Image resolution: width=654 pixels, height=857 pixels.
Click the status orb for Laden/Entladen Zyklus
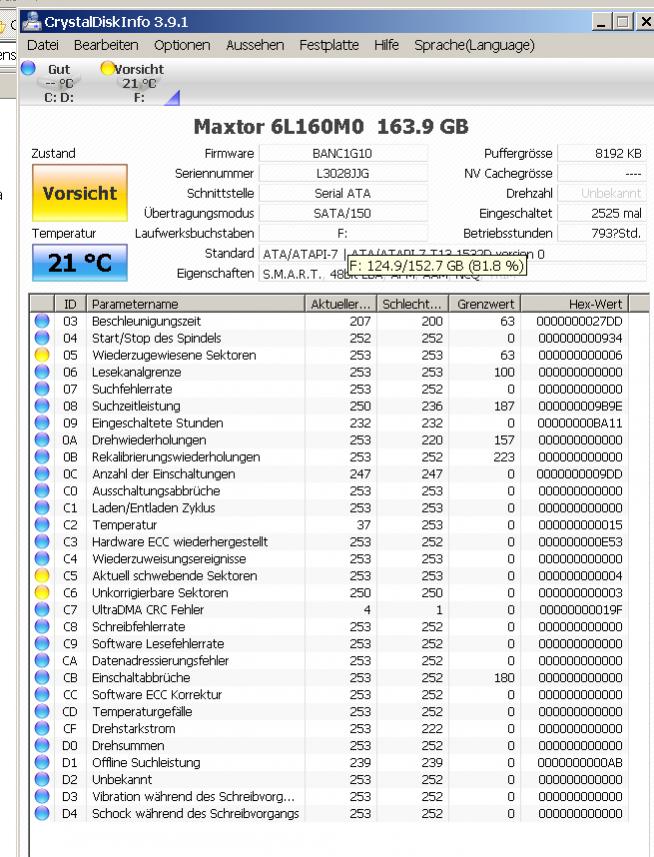point(42,507)
